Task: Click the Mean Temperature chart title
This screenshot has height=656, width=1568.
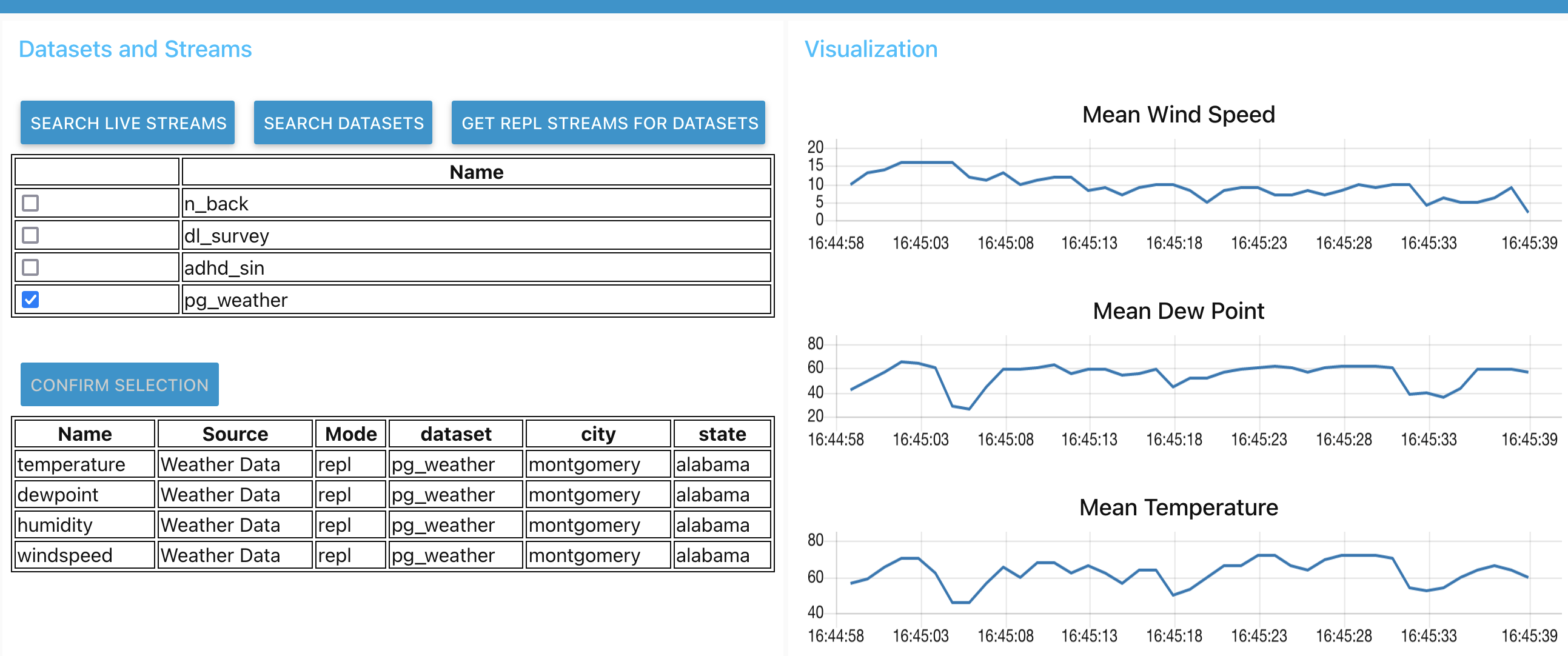Action: coord(1178,507)
